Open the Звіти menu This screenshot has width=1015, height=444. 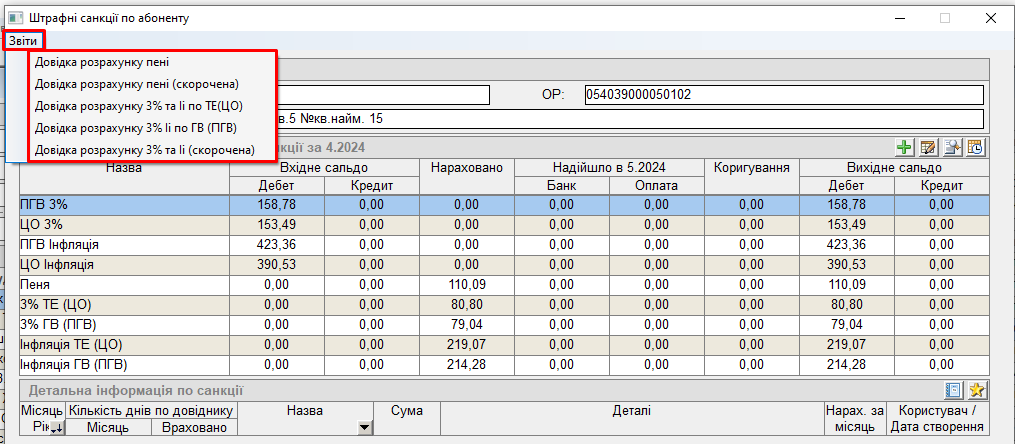pos(22,41)
